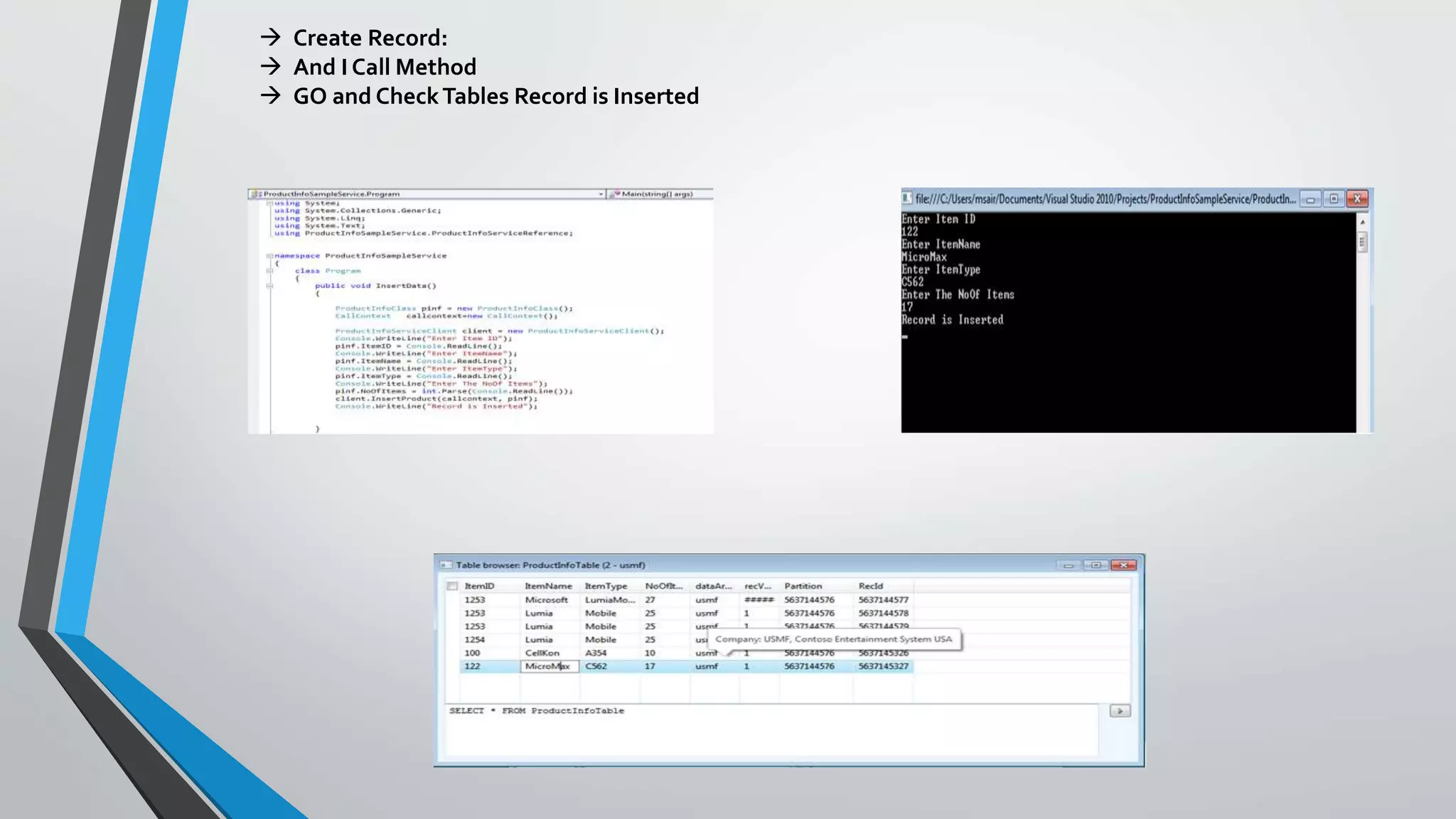The image size is (1456, 819).
Task: Close the Table browser window
Action: click(x=1123, y=565)
